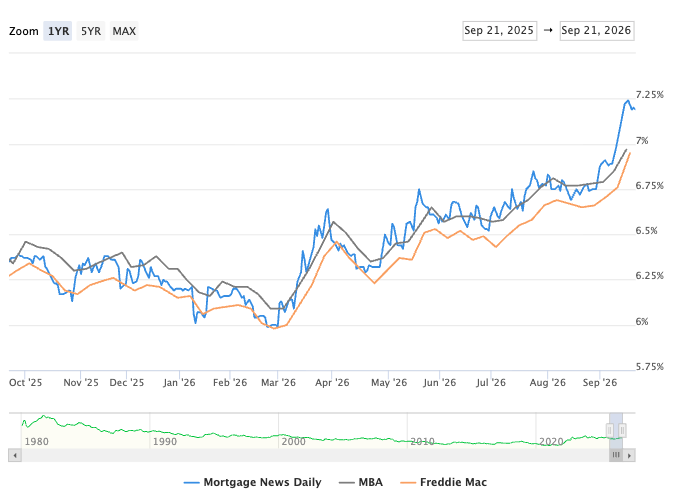Click the Mar '26 axis label
The width and height of the screenshot is (679, 504).
click(x=278, y=383)
